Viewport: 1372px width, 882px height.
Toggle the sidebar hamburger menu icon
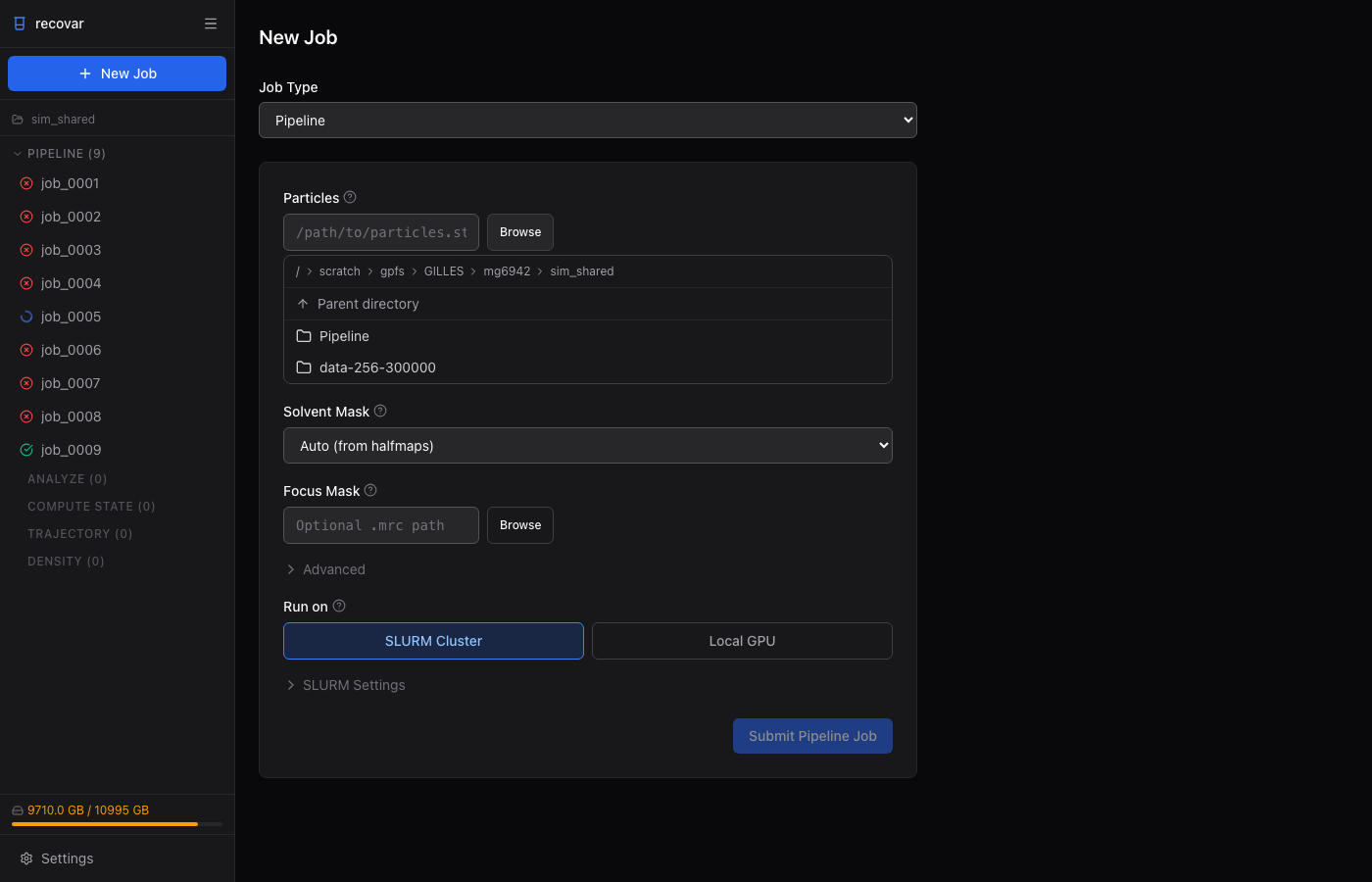pos(211,24)
